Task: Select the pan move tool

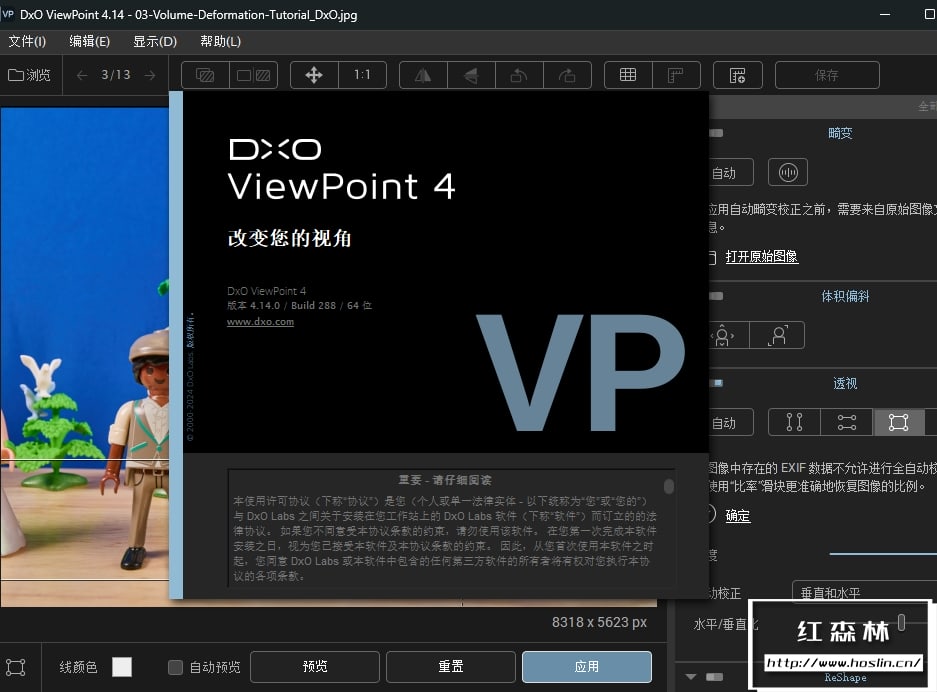Action: coord(314,75)
